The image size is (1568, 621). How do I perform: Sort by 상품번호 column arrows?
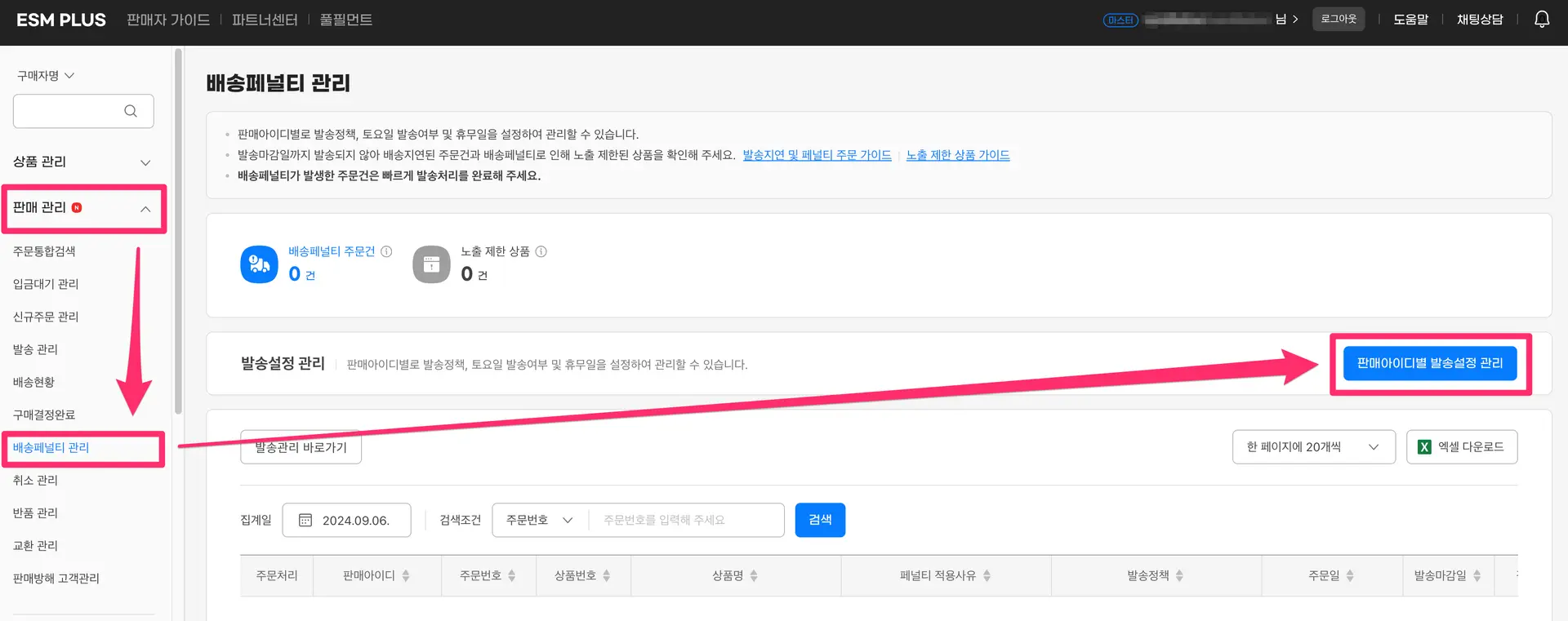[607, 575]
